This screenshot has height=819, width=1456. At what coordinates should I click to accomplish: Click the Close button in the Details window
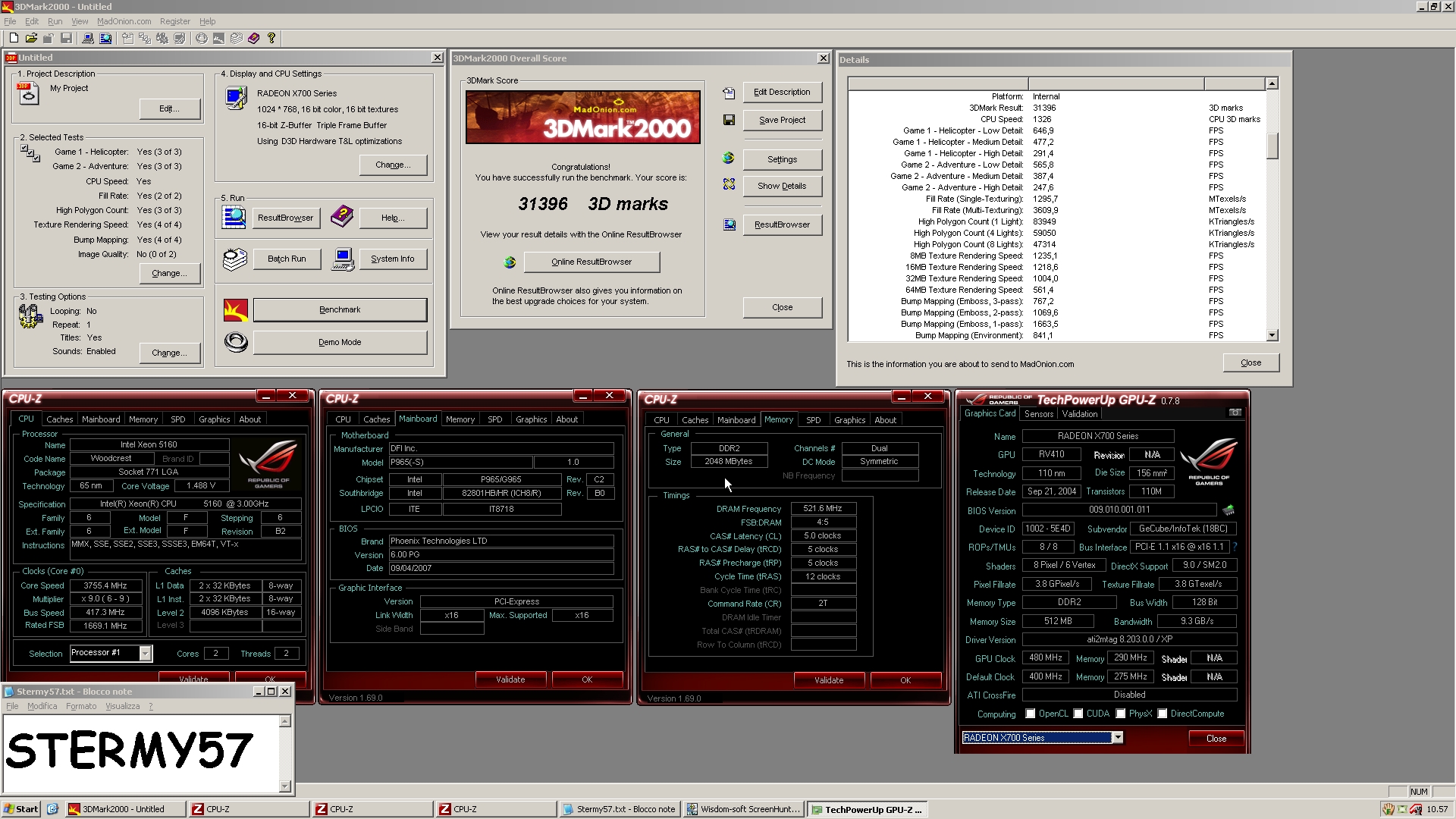1251,362
